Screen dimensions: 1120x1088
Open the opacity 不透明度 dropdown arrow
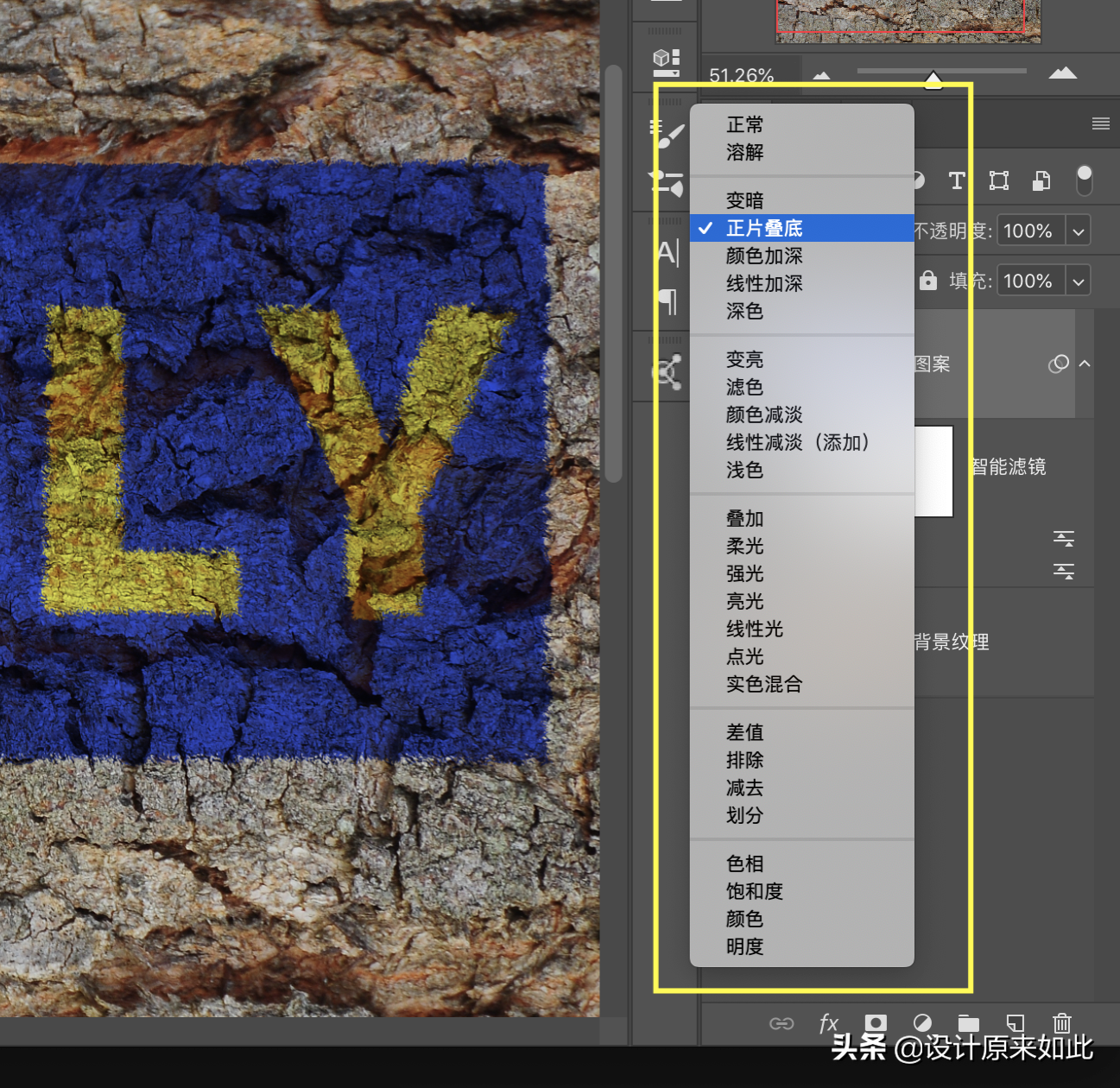1078,231
